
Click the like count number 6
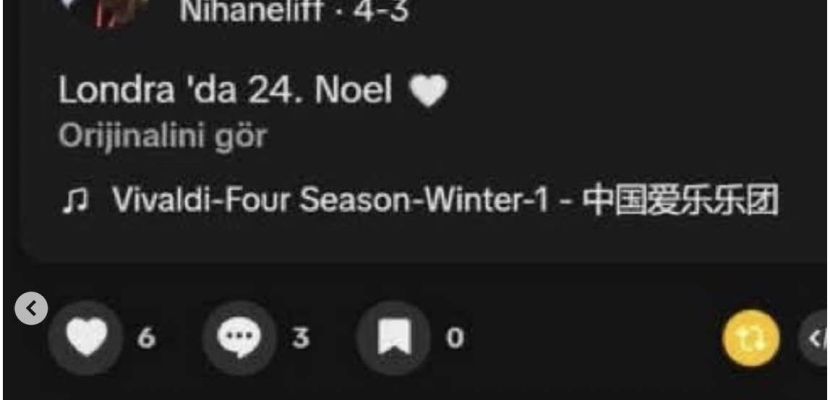pyautogui.click(x=147, y=338)
